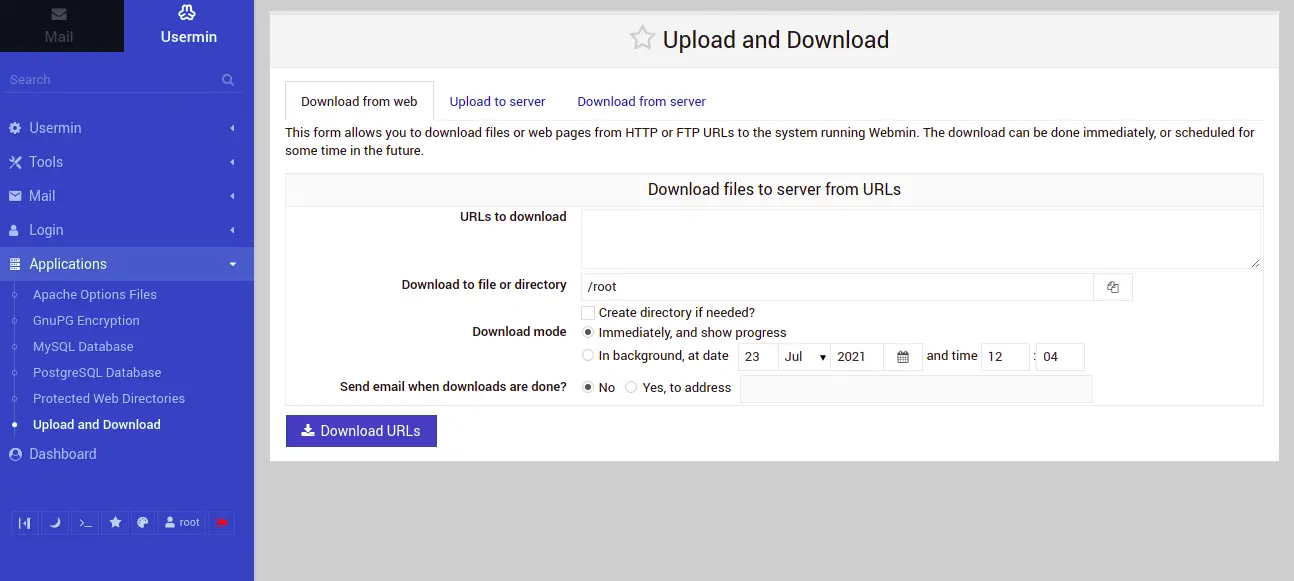Click the Download URLs button
Viewport: 1294px width, 581px height.
(x=361, y=431)
